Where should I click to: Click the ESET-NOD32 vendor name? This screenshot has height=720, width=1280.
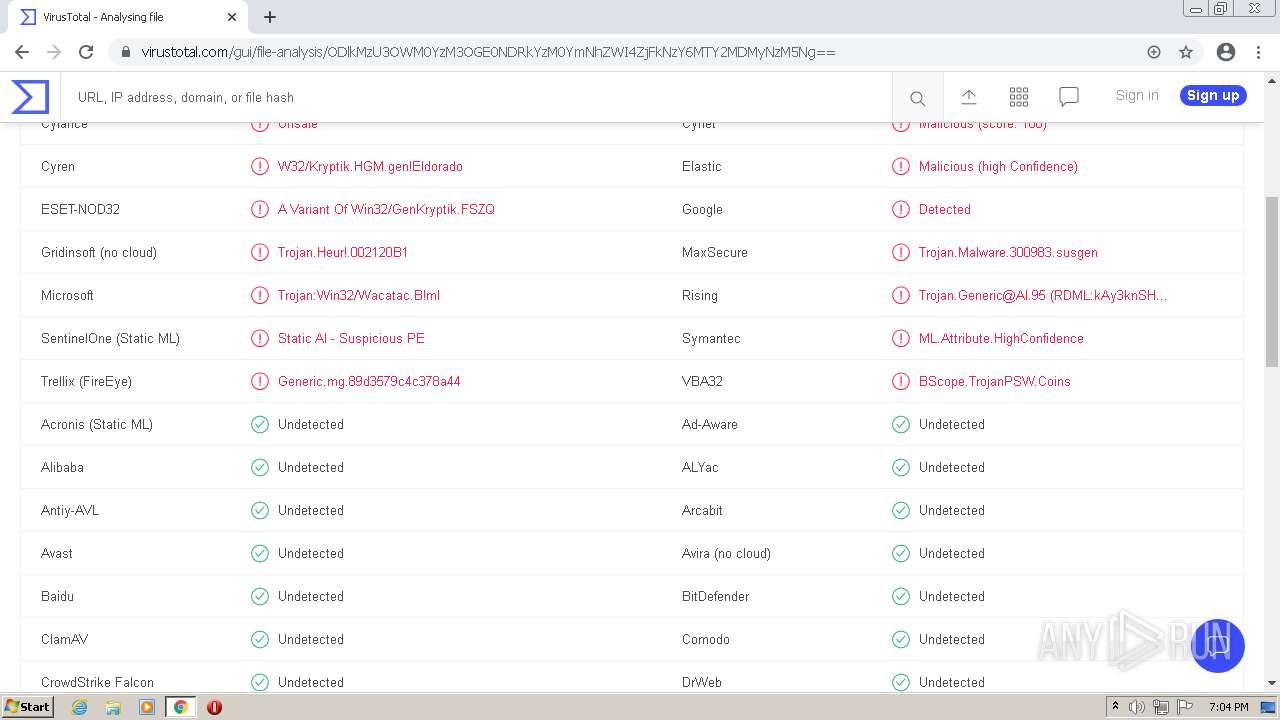[80, 210]
